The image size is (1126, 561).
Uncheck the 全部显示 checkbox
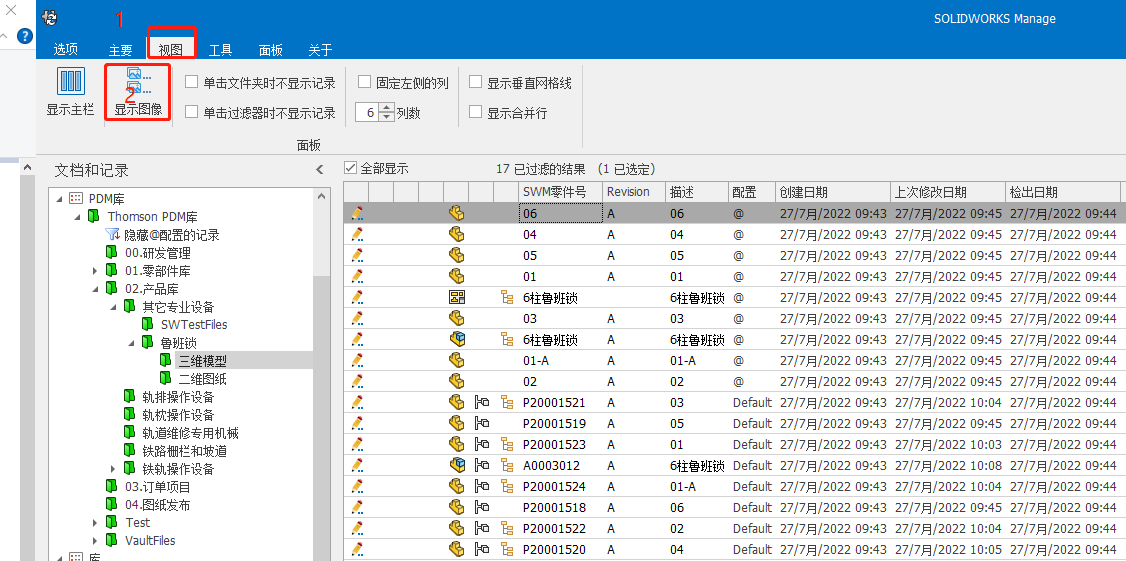click(x=350, y=169)
